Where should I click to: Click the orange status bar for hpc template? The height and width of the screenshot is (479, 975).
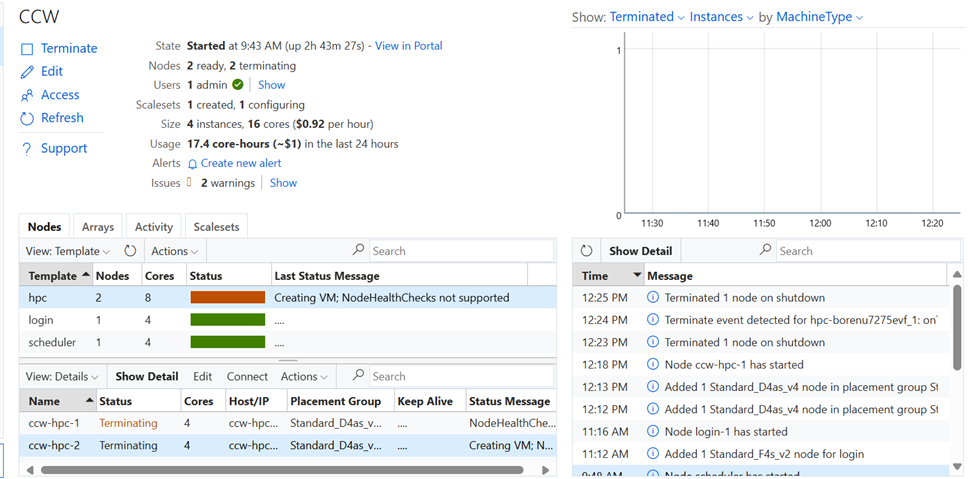[x=228, y=298]
